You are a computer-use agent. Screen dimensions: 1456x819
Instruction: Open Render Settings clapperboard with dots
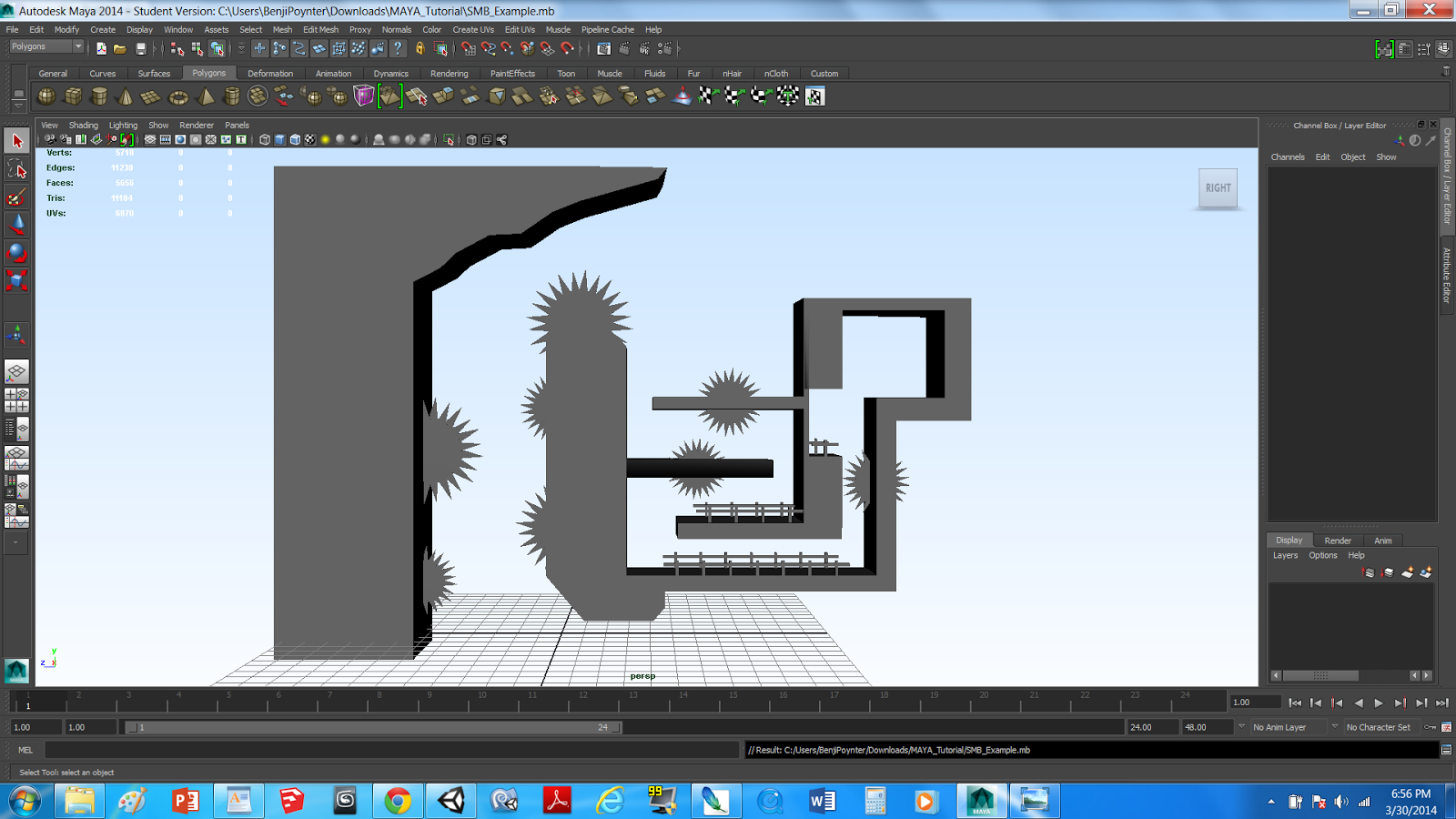[x=665, y=48]
